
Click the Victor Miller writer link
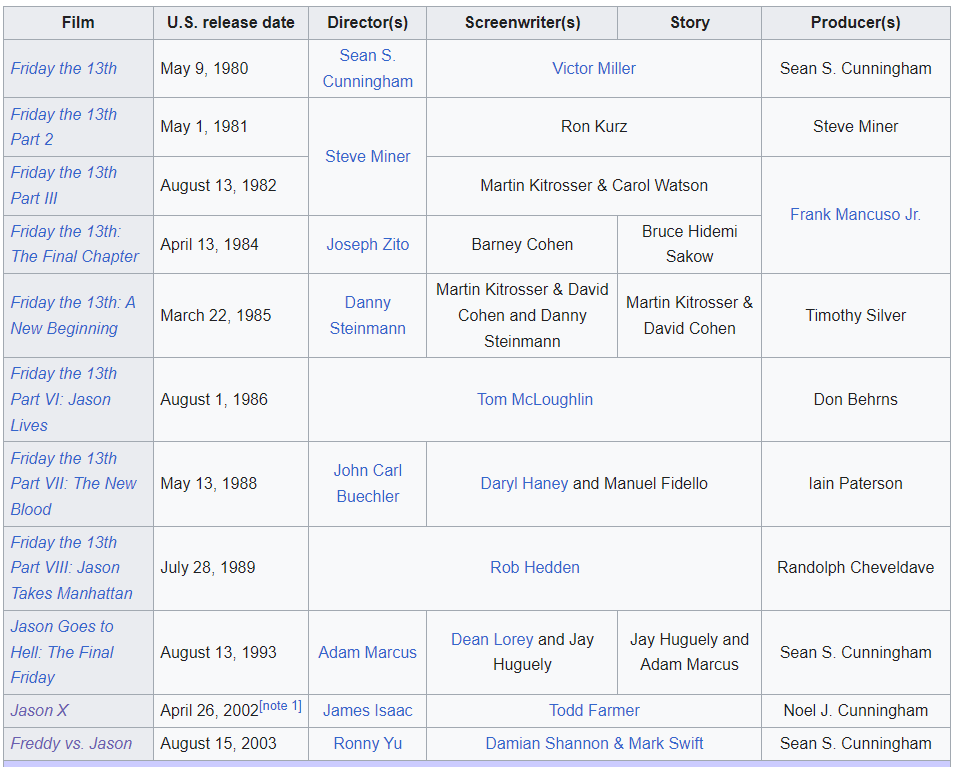point(594,69)
